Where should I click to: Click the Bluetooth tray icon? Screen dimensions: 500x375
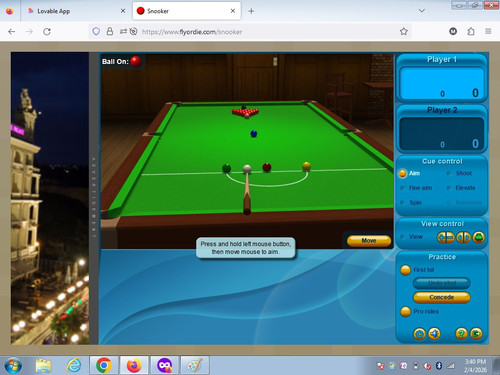point(439,366)
